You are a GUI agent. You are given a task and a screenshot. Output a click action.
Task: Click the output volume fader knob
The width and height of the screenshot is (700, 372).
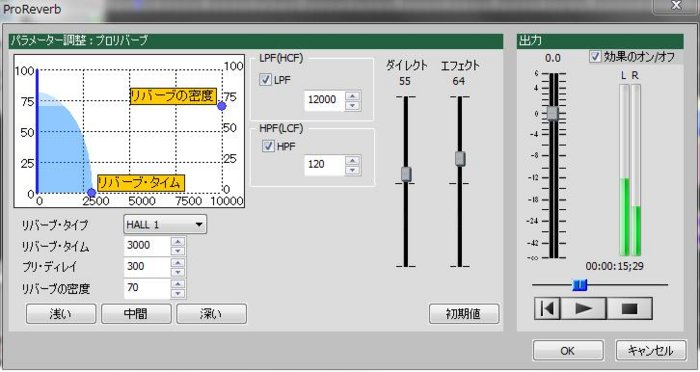[x=553, y=113]
